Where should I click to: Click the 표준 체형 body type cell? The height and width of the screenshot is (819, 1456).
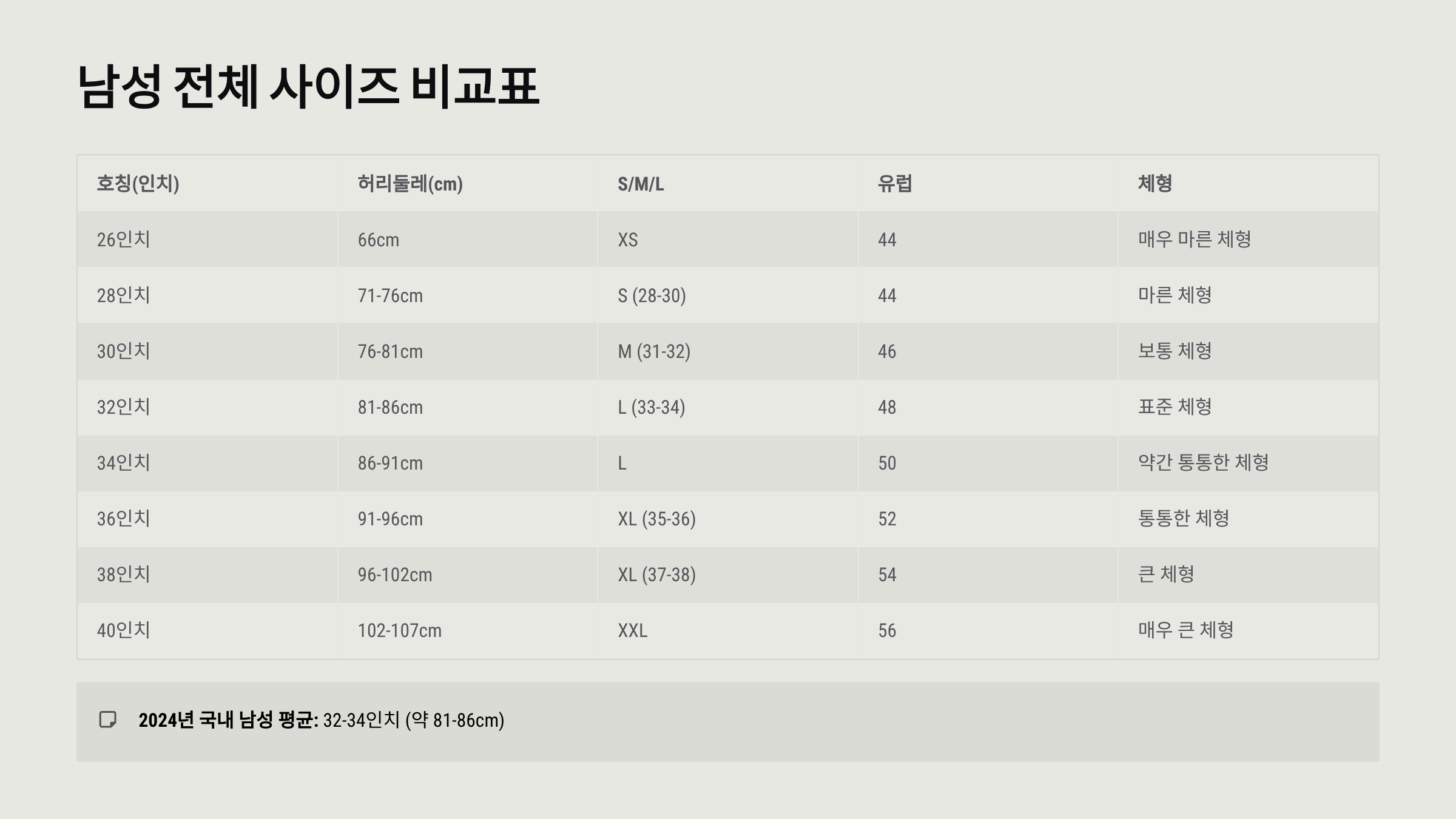pos(1175,407)
